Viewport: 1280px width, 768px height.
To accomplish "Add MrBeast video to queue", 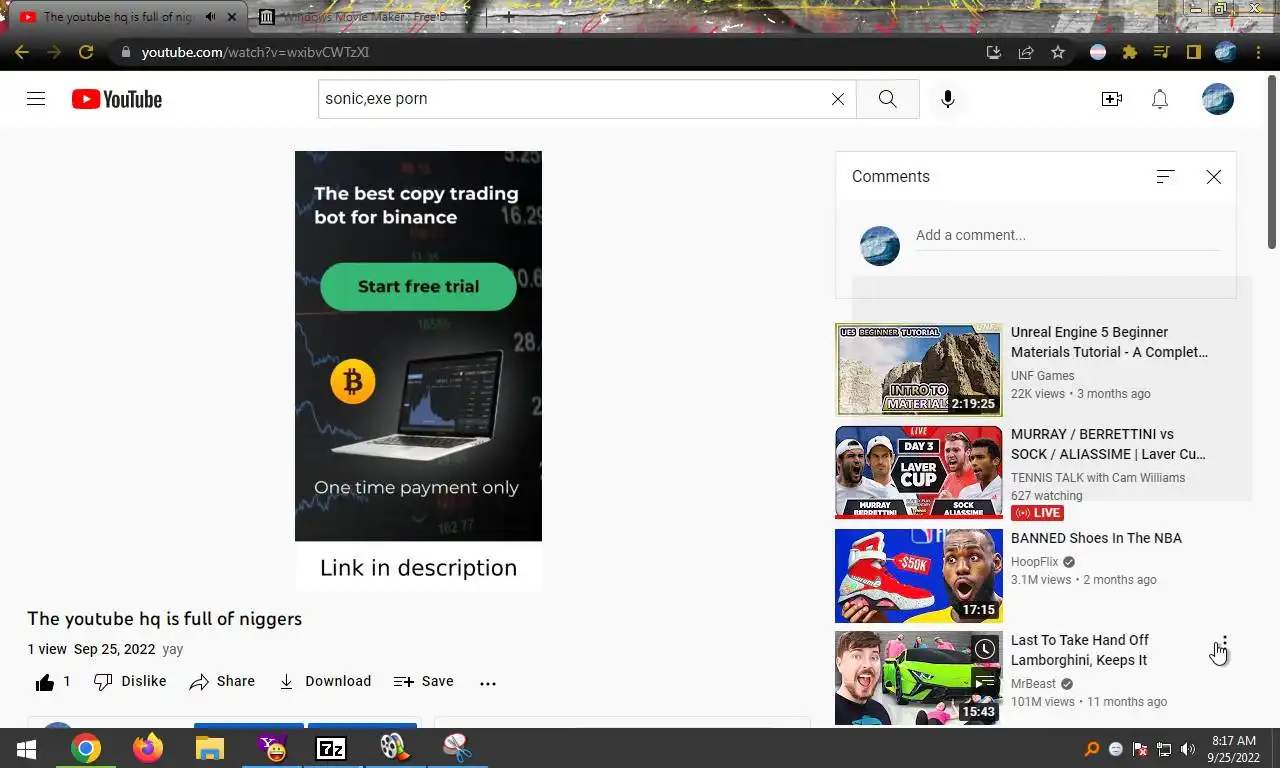I will click(985, 683).
